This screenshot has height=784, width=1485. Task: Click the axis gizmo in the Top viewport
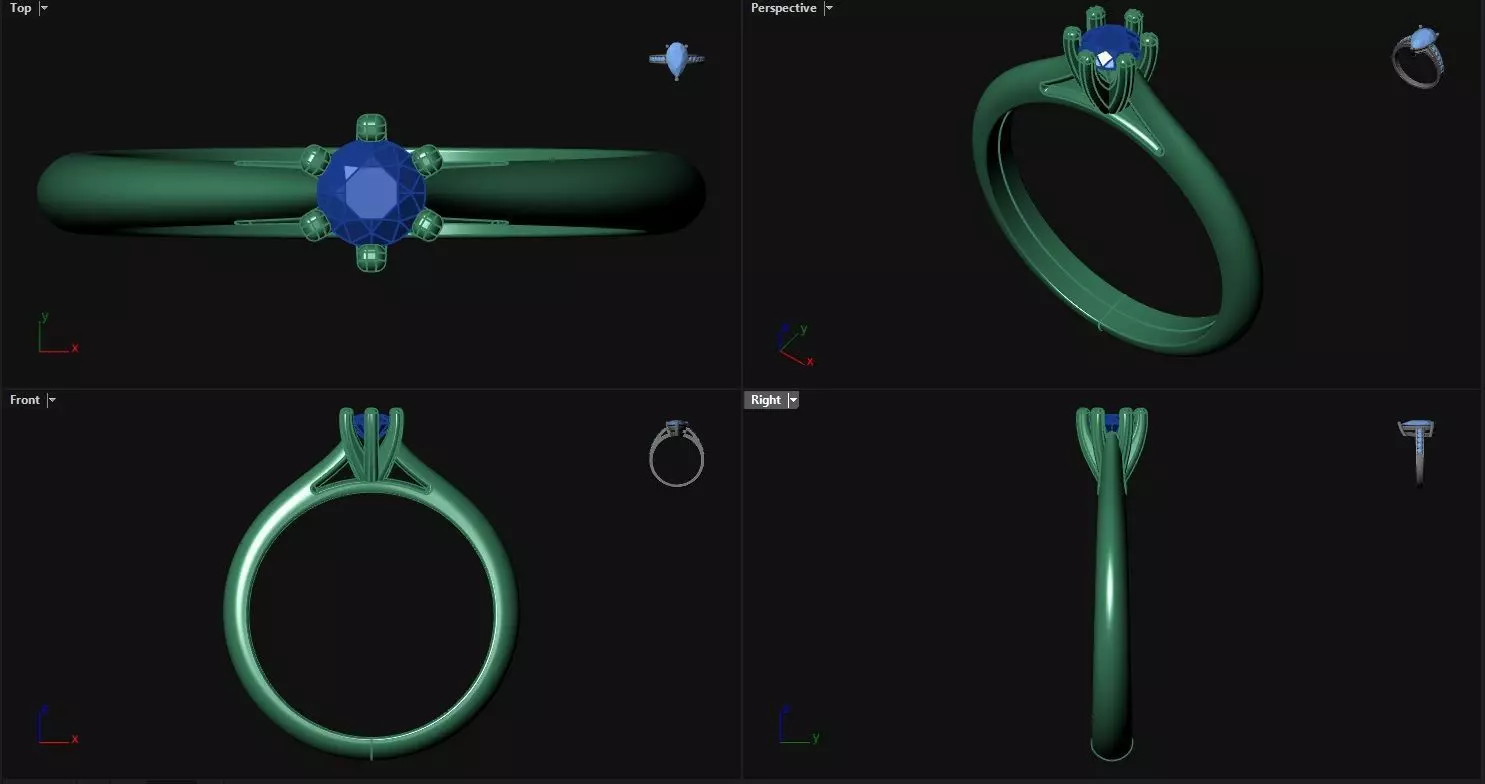pos(56,334)
